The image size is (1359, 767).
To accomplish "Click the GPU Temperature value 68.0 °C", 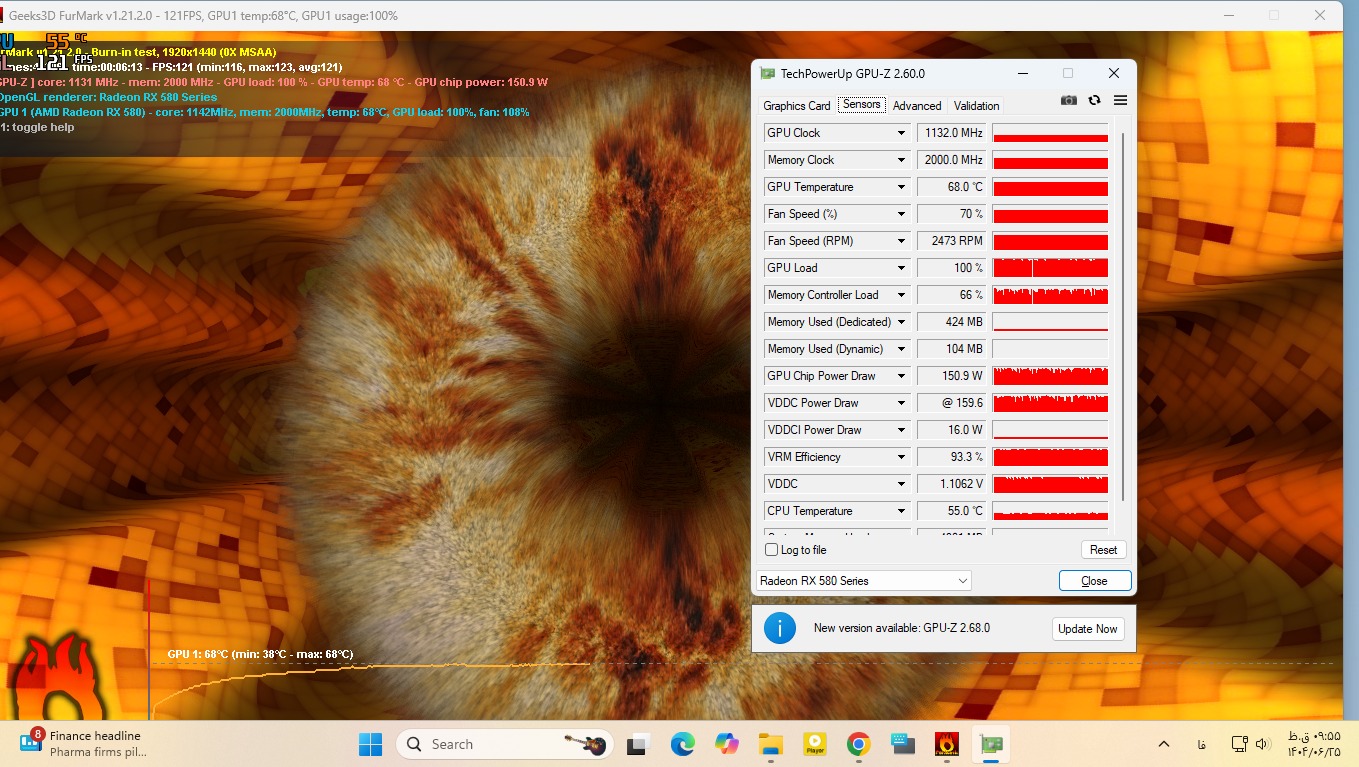I will tap(952, 187).
